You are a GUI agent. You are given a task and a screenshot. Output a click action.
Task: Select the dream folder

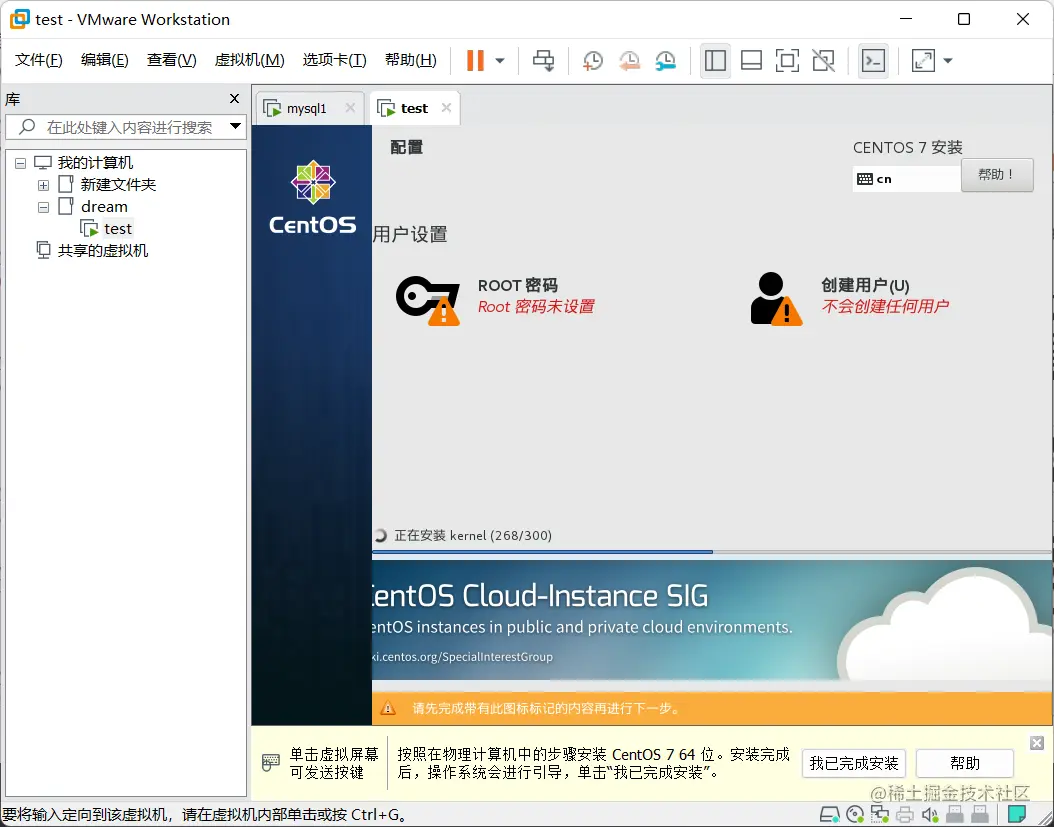click(x=104, y=206)
